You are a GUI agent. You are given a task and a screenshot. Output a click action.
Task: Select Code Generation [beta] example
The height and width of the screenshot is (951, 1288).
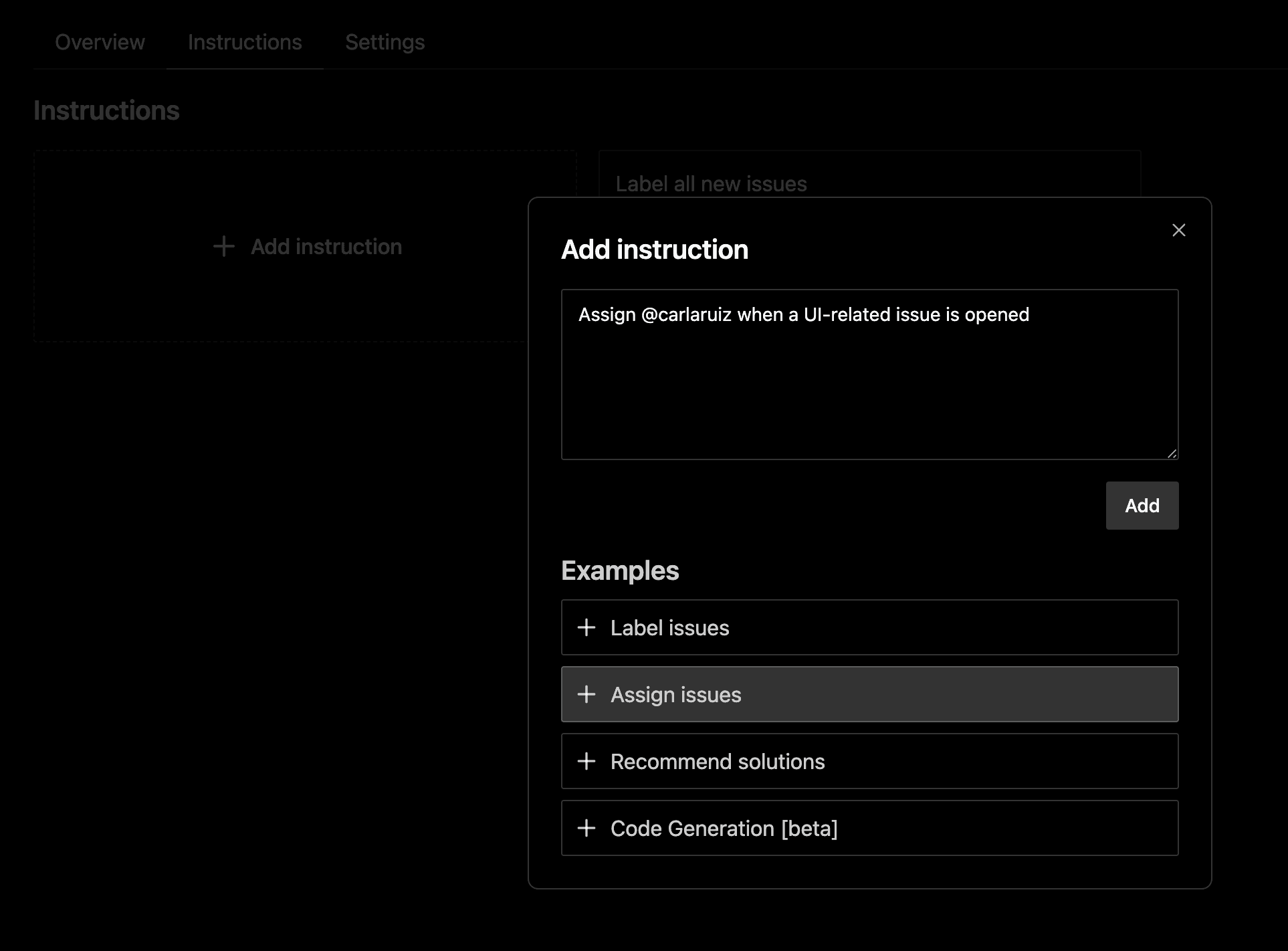click(x=869, y=828)
